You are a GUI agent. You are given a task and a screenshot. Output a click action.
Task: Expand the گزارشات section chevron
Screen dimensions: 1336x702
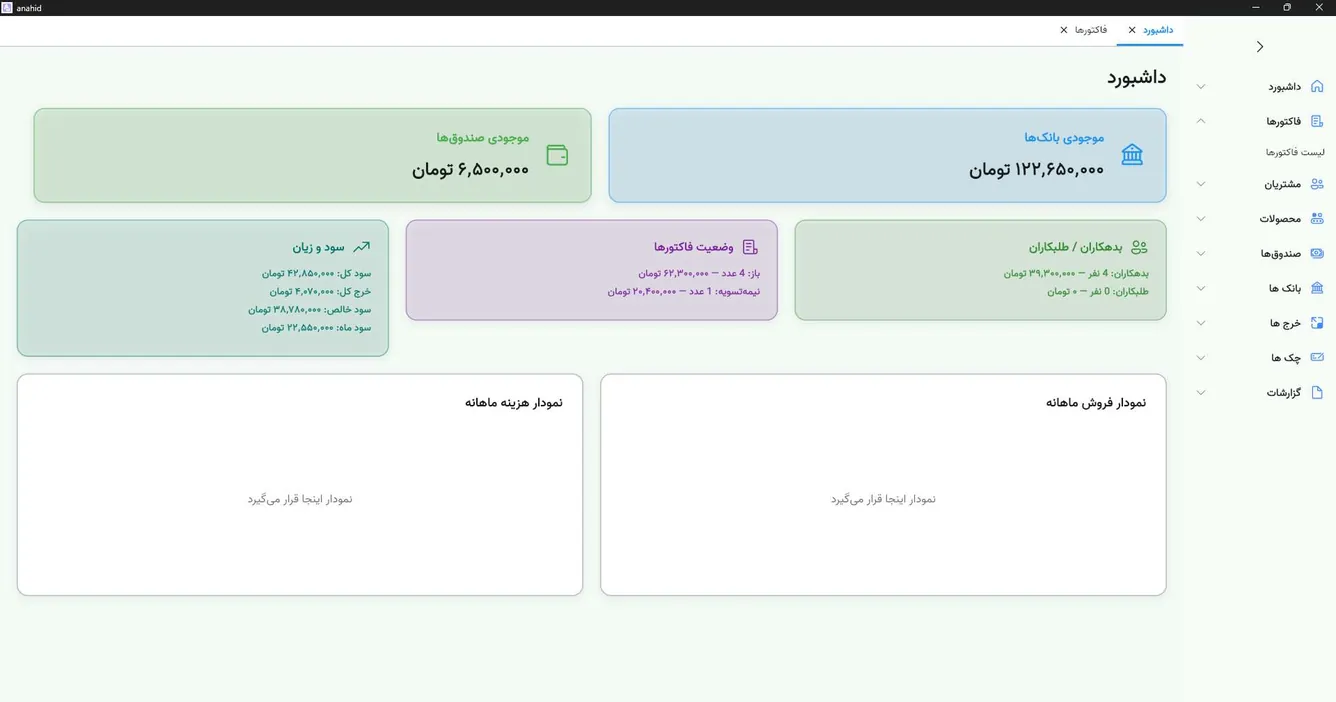1201,392
